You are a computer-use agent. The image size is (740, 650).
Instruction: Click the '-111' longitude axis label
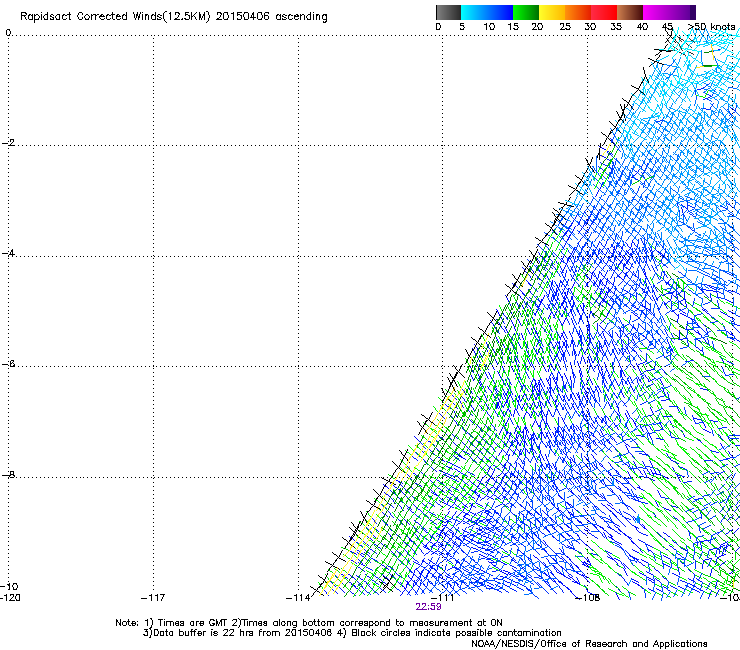443,598
